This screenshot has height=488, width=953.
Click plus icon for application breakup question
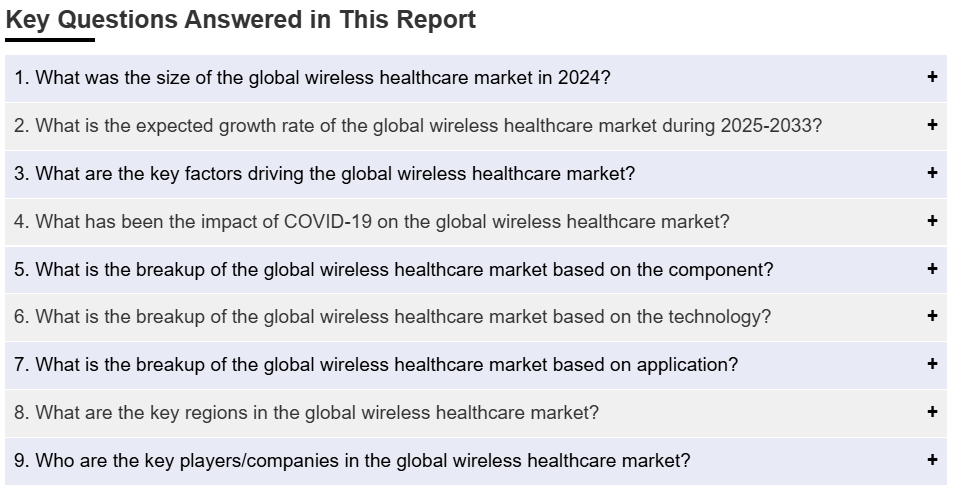click(x=932, y=363)
